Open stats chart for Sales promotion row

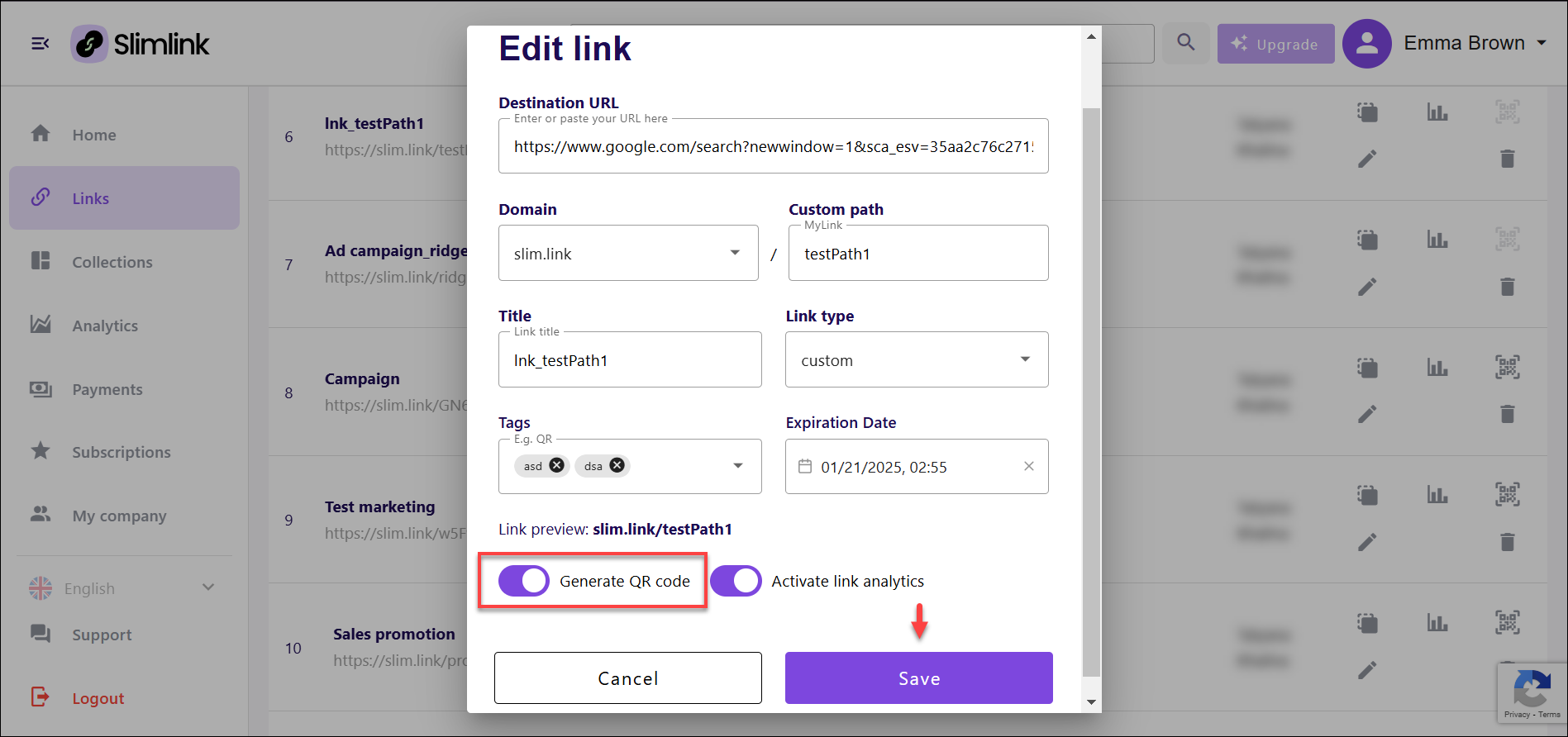click(x=1437, y=623)
